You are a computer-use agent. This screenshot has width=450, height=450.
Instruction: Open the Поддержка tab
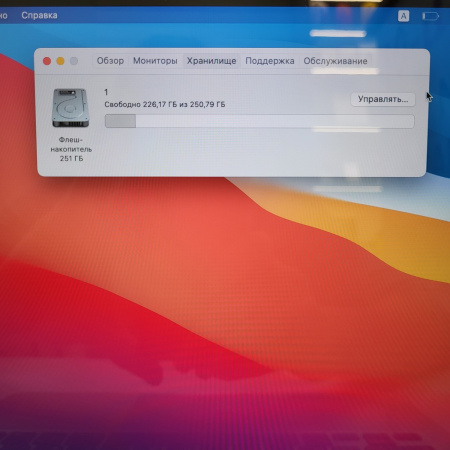point(270,61)
